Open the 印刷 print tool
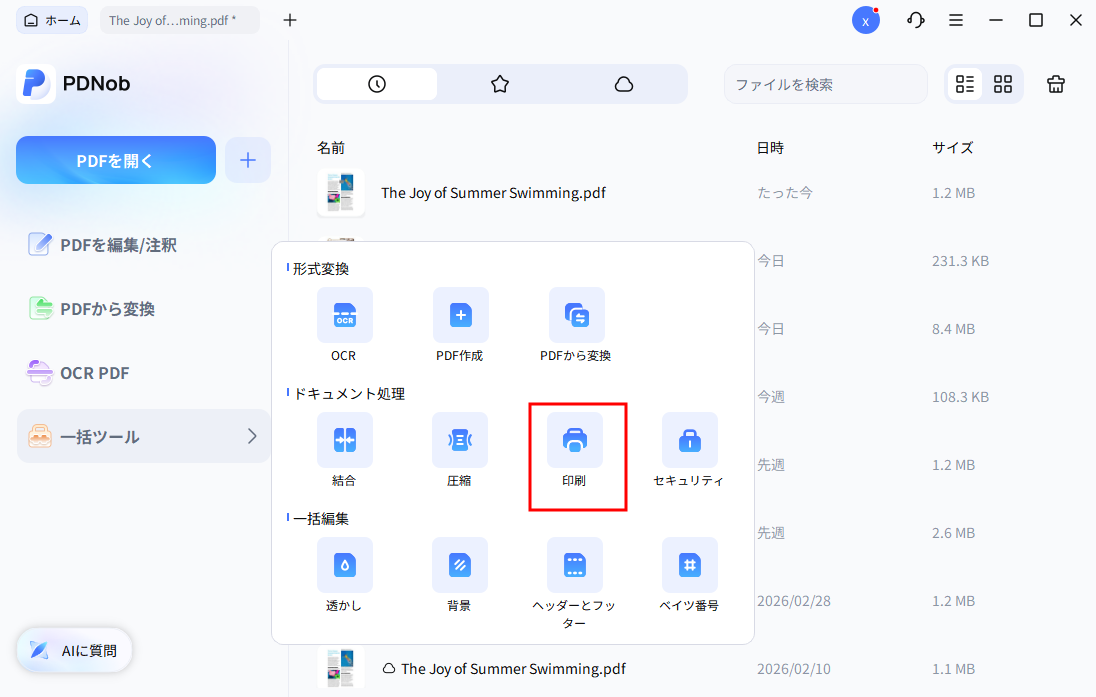Viewport: 1096px width, 697px height. (x=575, y=440)
